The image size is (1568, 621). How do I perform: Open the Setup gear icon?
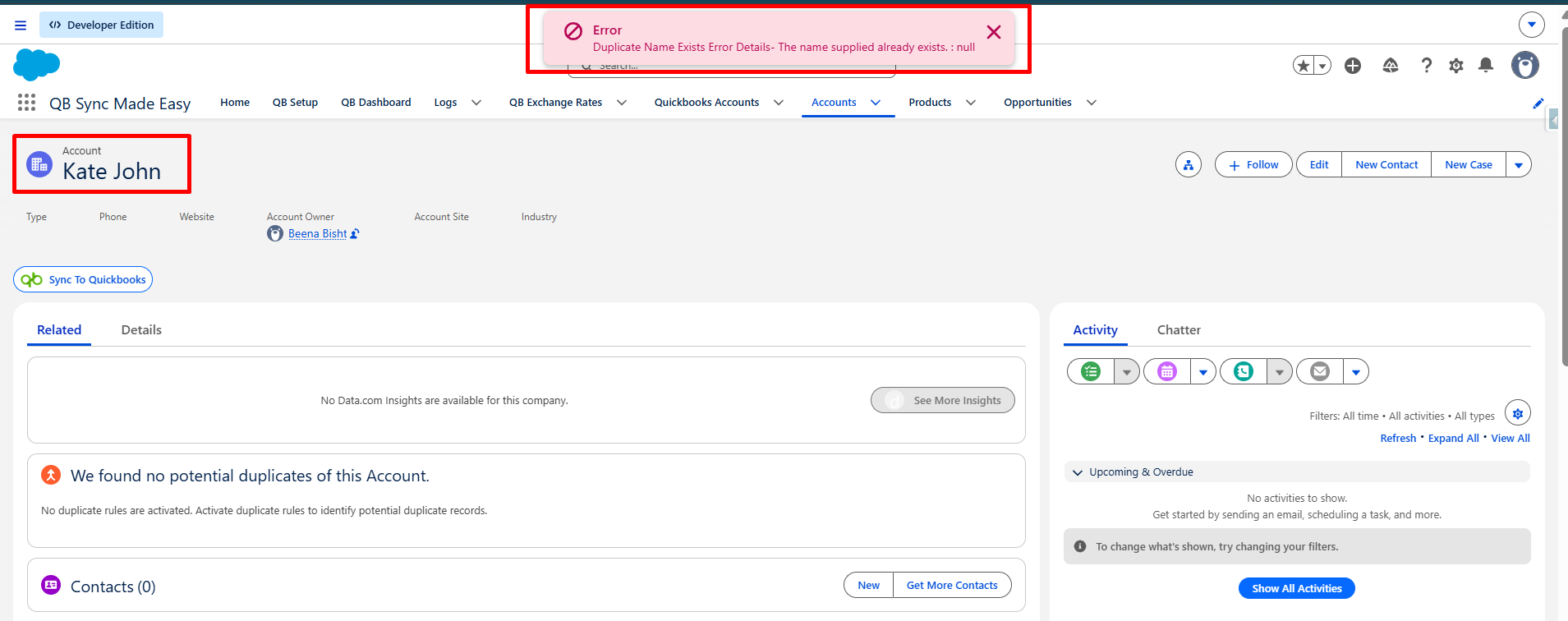(1456, 66)
